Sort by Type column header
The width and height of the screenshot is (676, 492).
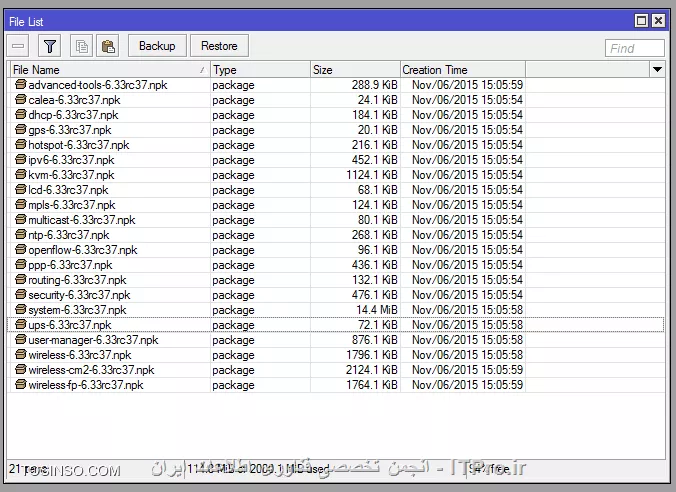(x=260, y=70)
